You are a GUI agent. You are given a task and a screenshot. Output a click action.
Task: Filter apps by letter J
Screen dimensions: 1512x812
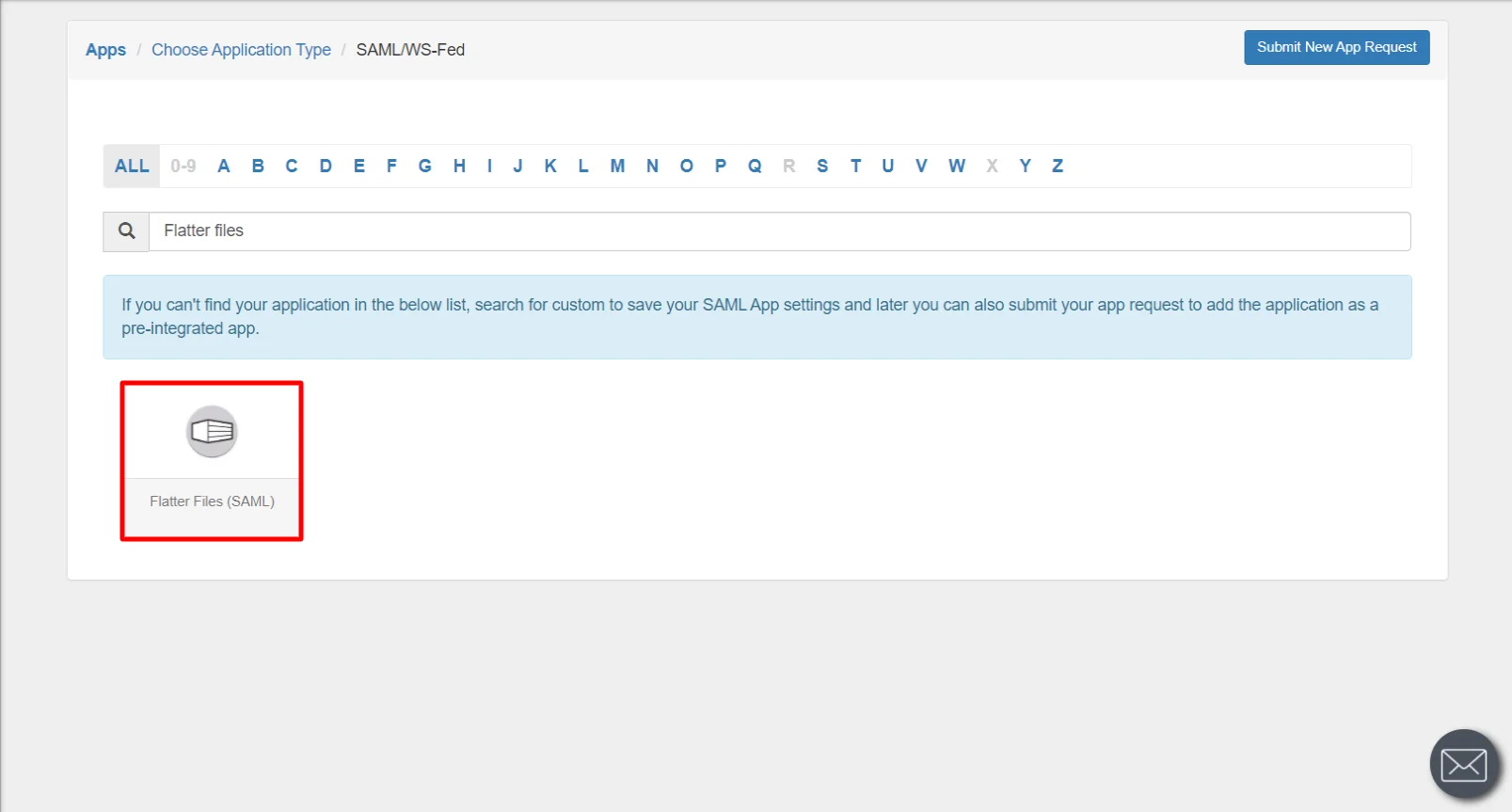tap(517, 166)
